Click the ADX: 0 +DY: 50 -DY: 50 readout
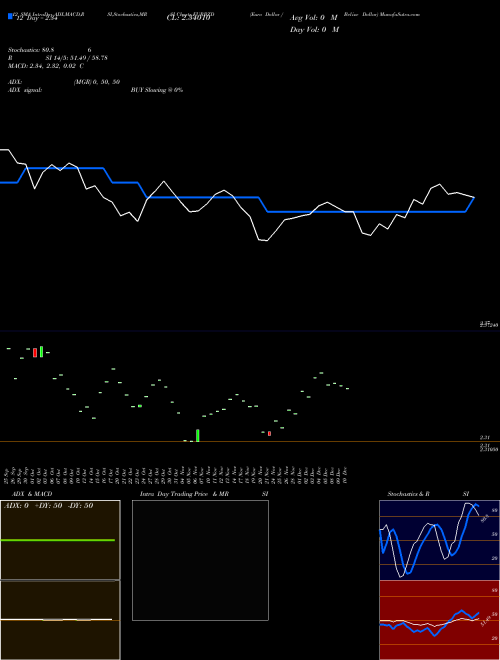The width and height of the screenshot is (500, 660). tap(48, 506)
